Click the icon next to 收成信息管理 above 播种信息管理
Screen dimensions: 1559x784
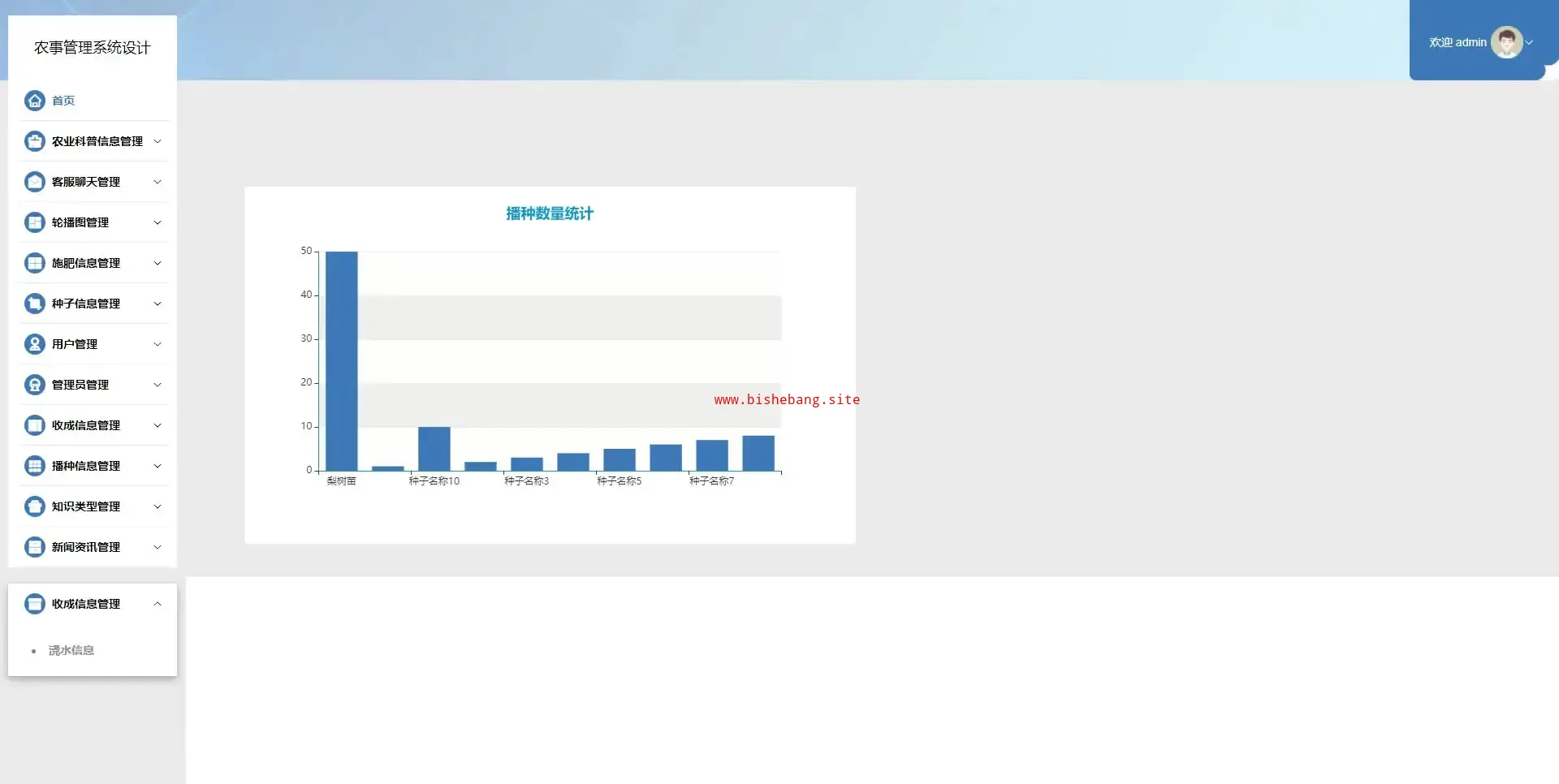35,425
